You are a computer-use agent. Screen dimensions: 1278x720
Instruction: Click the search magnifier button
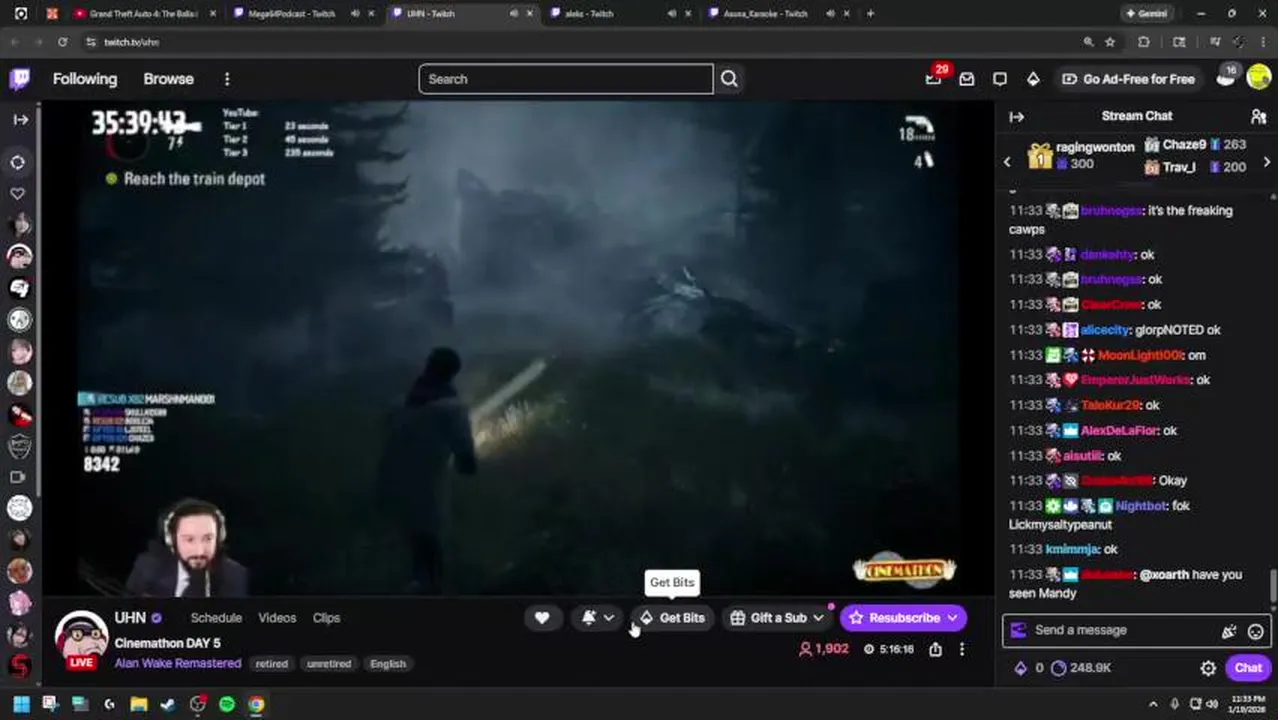click(729, 79)
